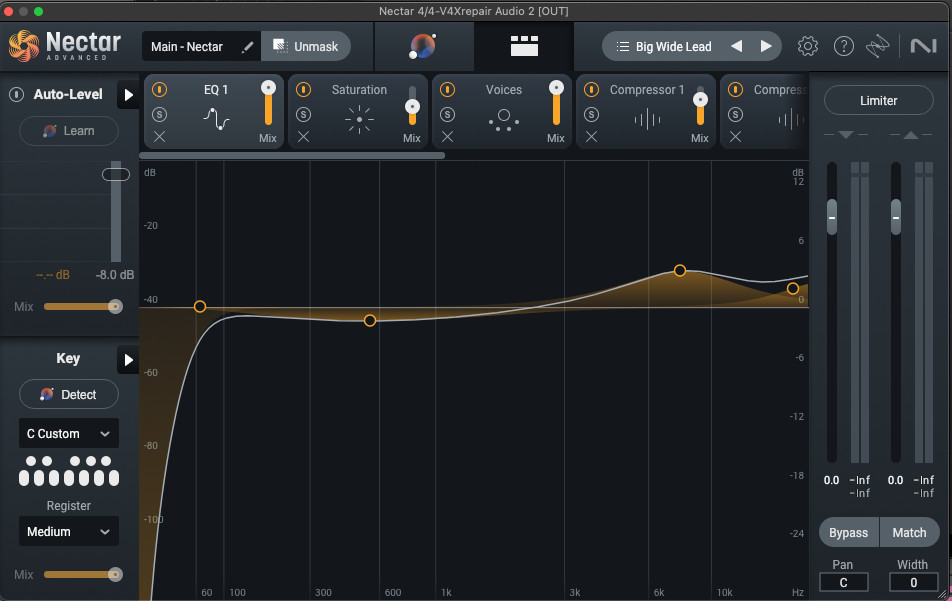
Task: Remove the EQ 1 module
Action: tap(159, 137)
